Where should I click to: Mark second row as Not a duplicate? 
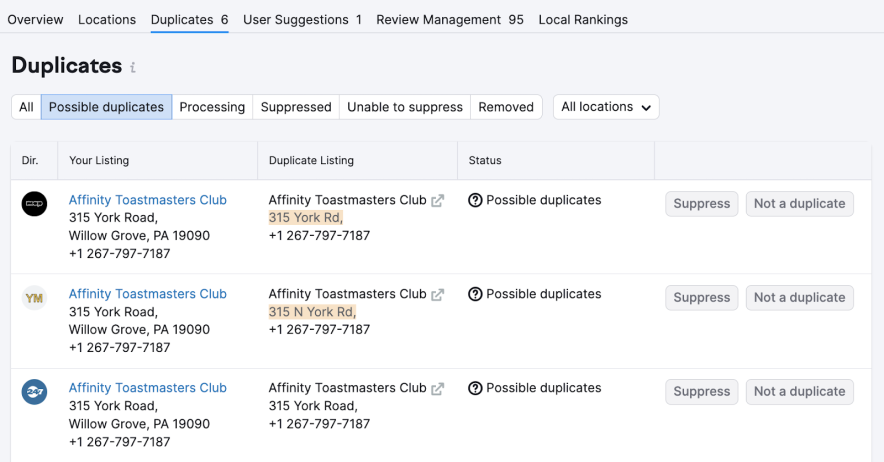(x=799, y=298)
